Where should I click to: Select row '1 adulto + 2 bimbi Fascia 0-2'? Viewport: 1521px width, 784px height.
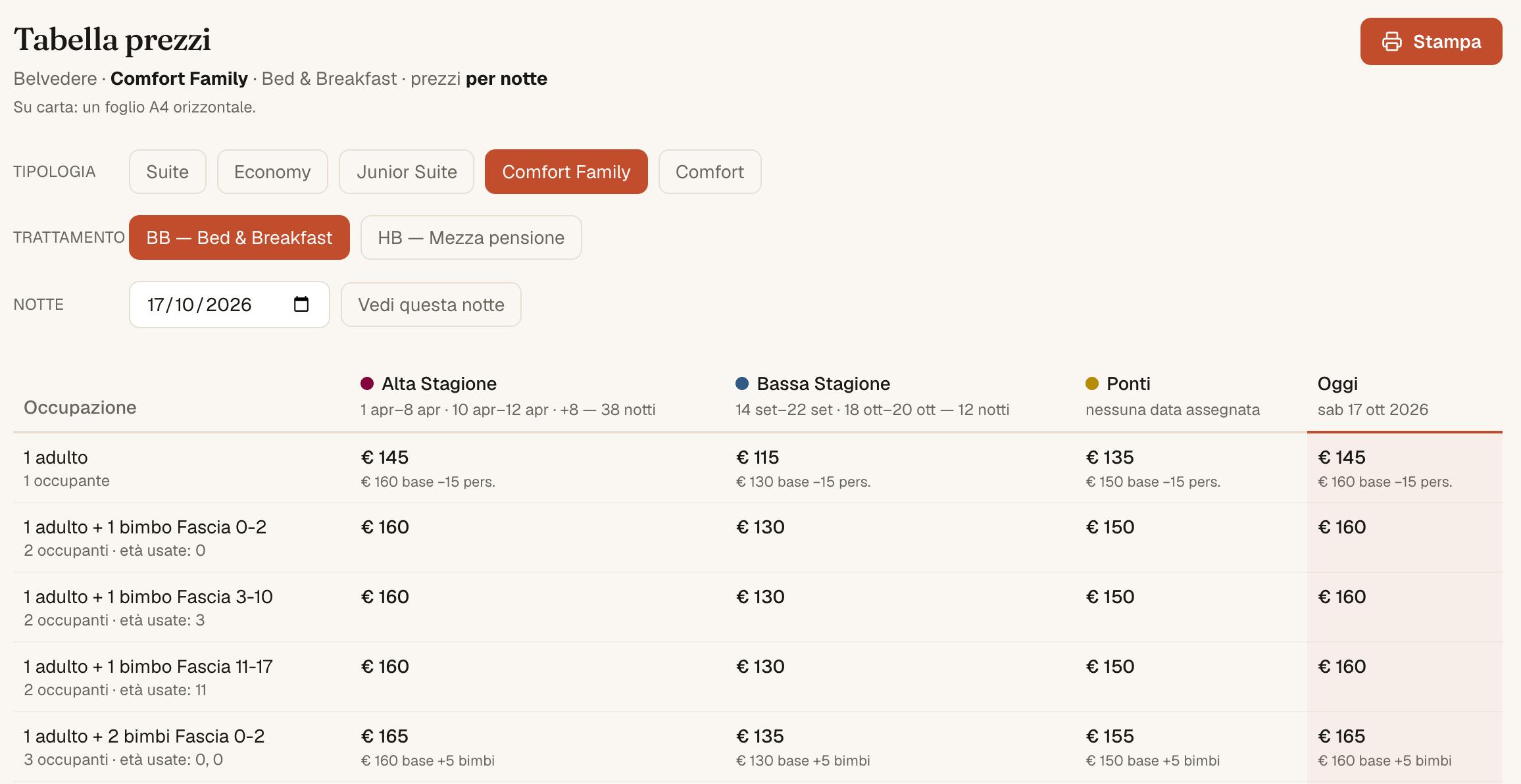pos(144,736)
